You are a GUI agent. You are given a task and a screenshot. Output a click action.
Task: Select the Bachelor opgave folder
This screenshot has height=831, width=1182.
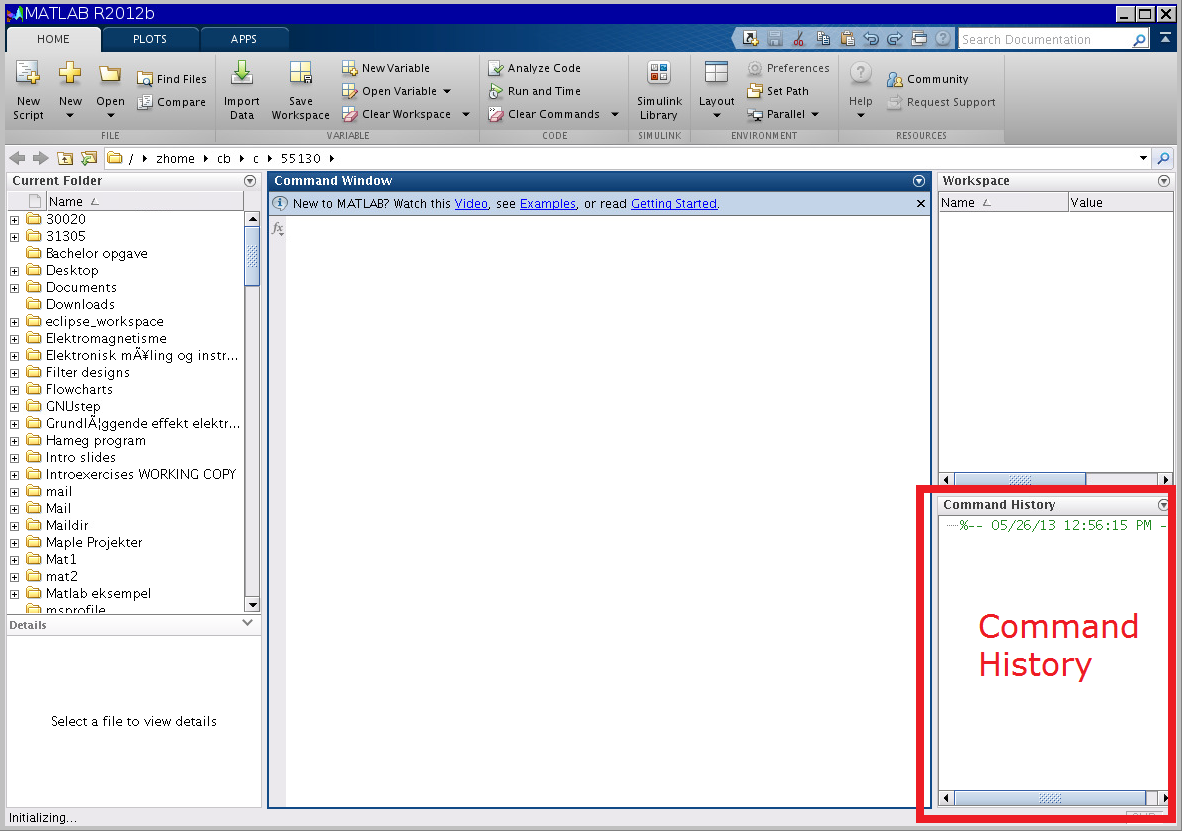(x=96, y=253)
